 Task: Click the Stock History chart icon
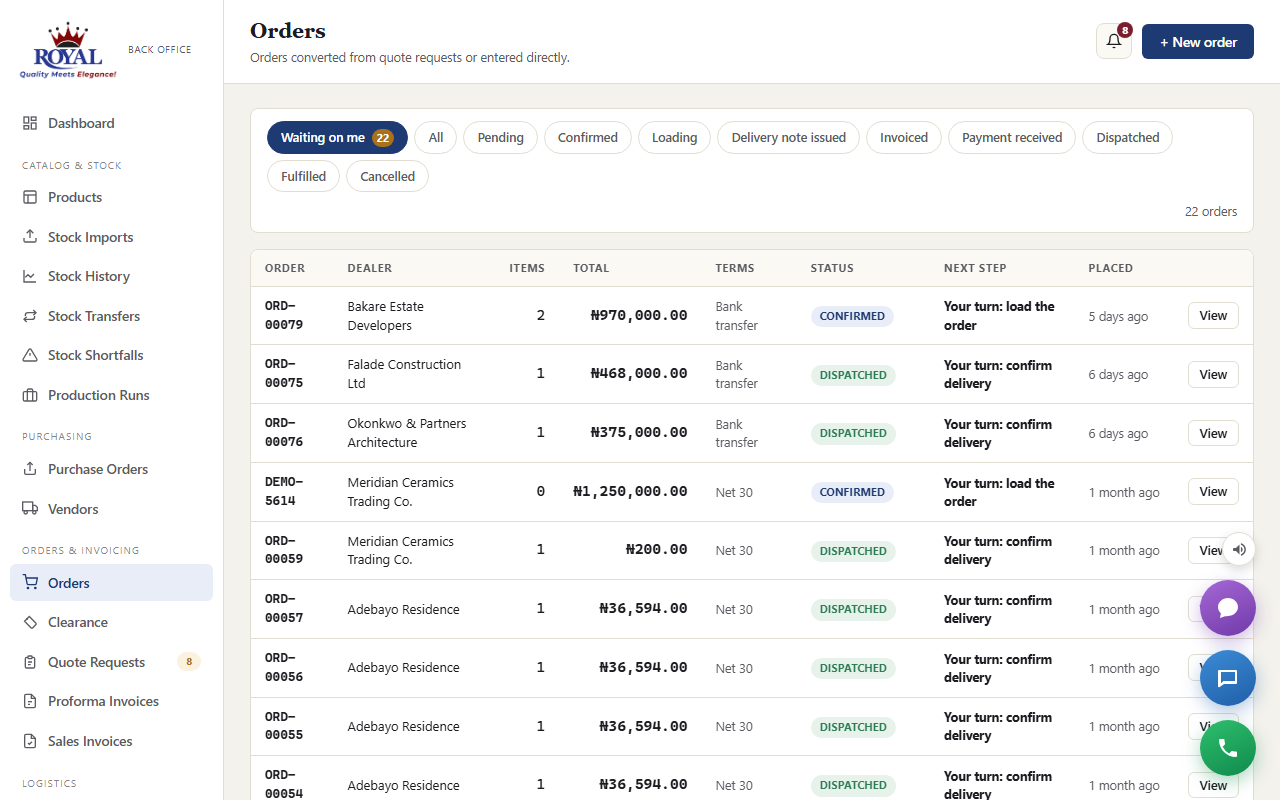tap(30, 276)
